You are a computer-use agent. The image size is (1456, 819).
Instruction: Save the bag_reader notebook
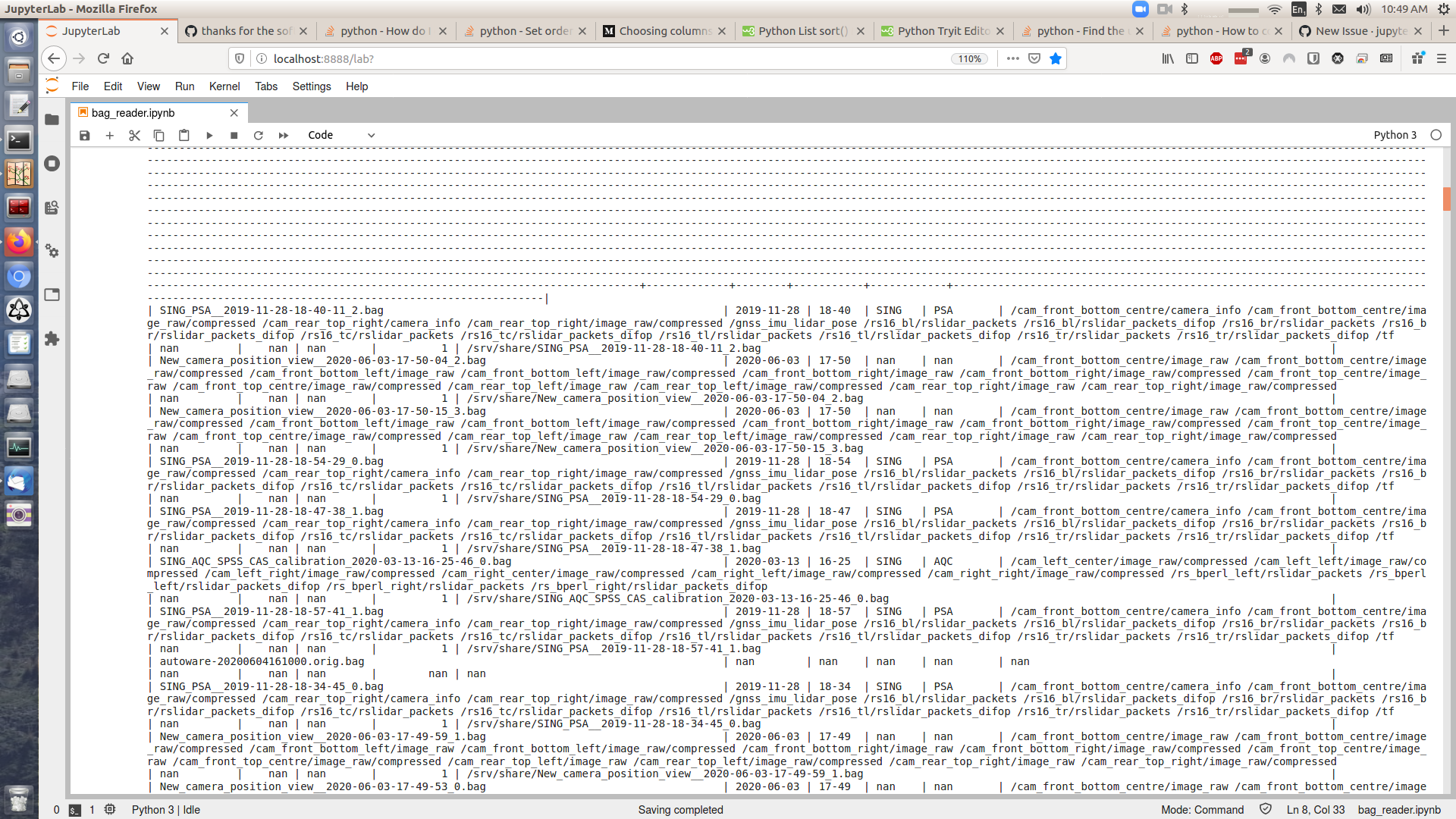pos(84,135)
